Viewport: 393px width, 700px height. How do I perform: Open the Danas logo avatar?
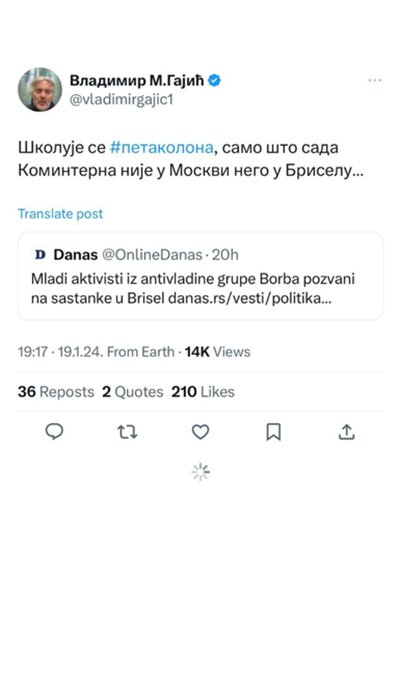(40, 255)
